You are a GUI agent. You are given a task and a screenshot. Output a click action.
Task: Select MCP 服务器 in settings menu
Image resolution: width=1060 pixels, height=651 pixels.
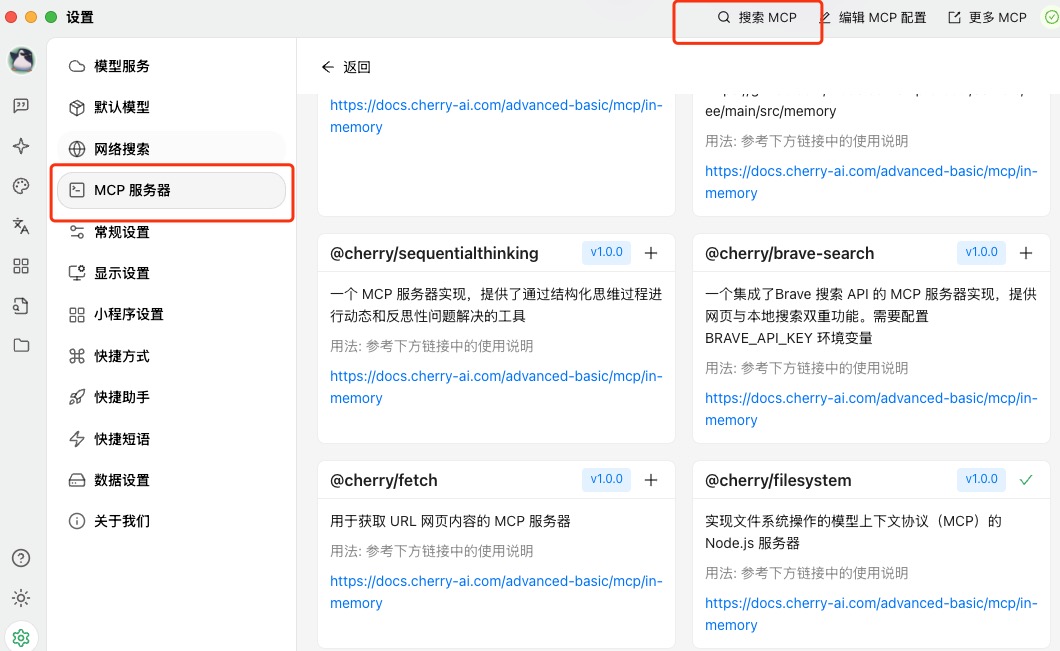(x=172, y=191)
